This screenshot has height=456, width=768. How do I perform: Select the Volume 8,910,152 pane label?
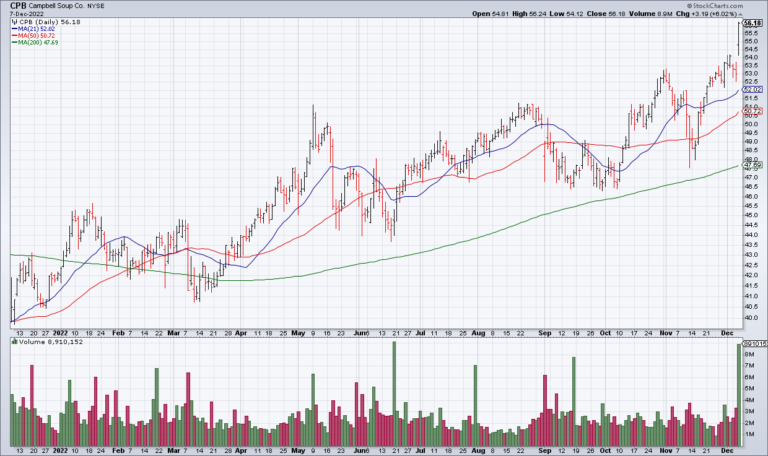point(51,342)
